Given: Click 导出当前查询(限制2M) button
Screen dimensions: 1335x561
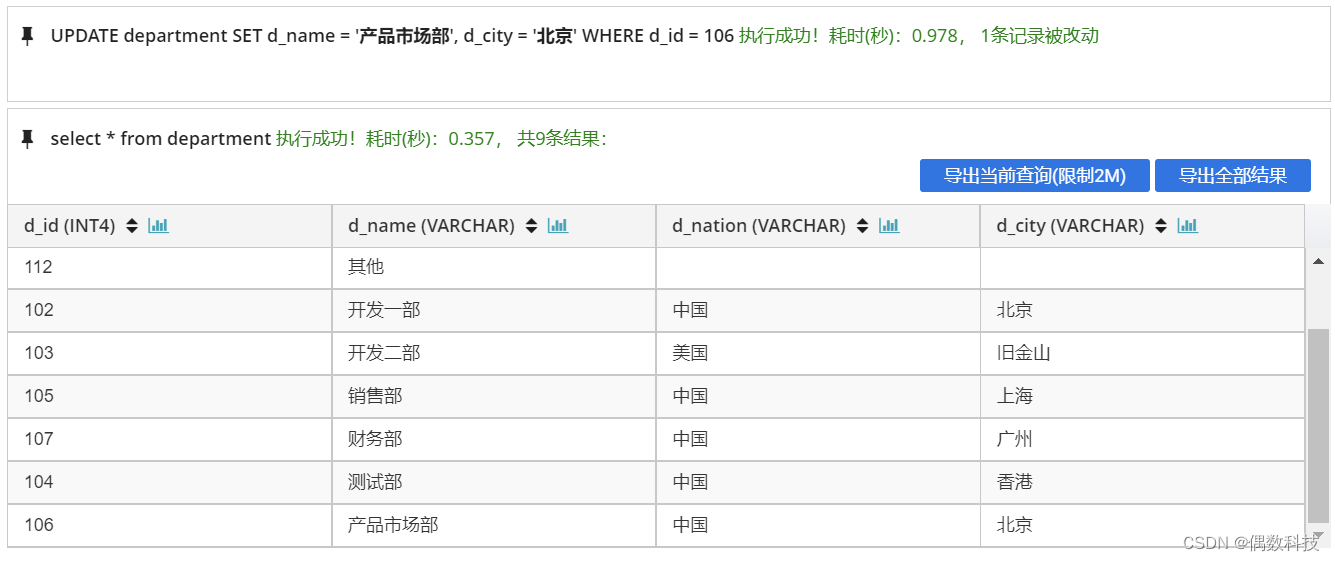Looking at the screenshot, I should coord(1035,176).
